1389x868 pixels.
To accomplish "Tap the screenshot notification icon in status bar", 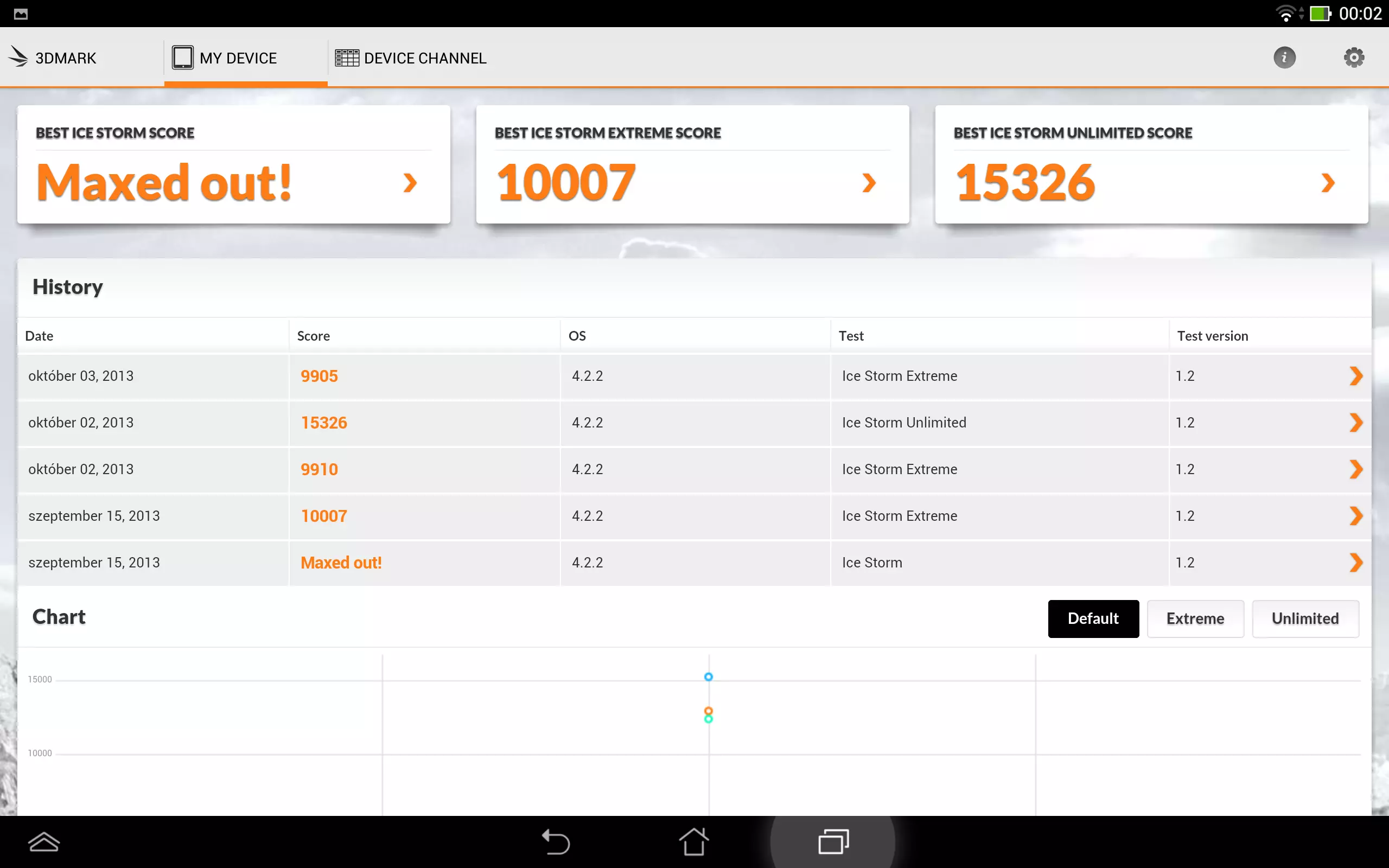I will tap(21, 14).
